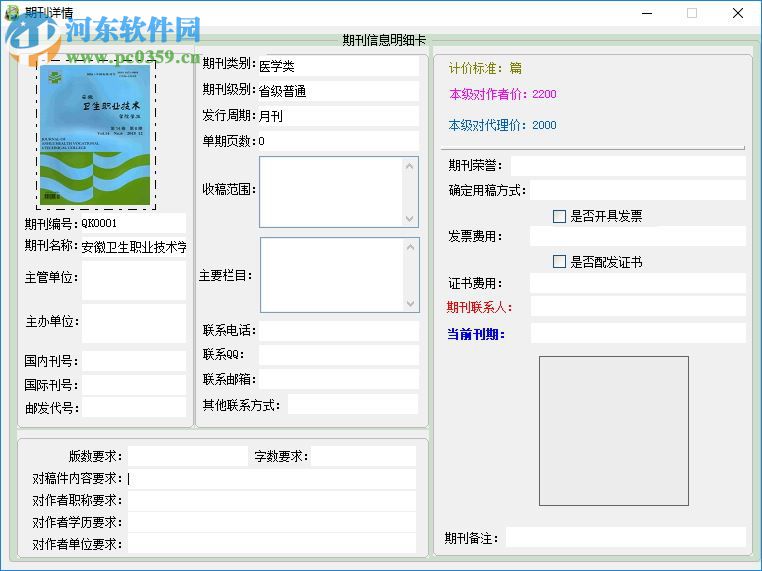The image size is (762, 571).
Task: Click the 当前刊期 input field
Action: [x=638, y=333]
